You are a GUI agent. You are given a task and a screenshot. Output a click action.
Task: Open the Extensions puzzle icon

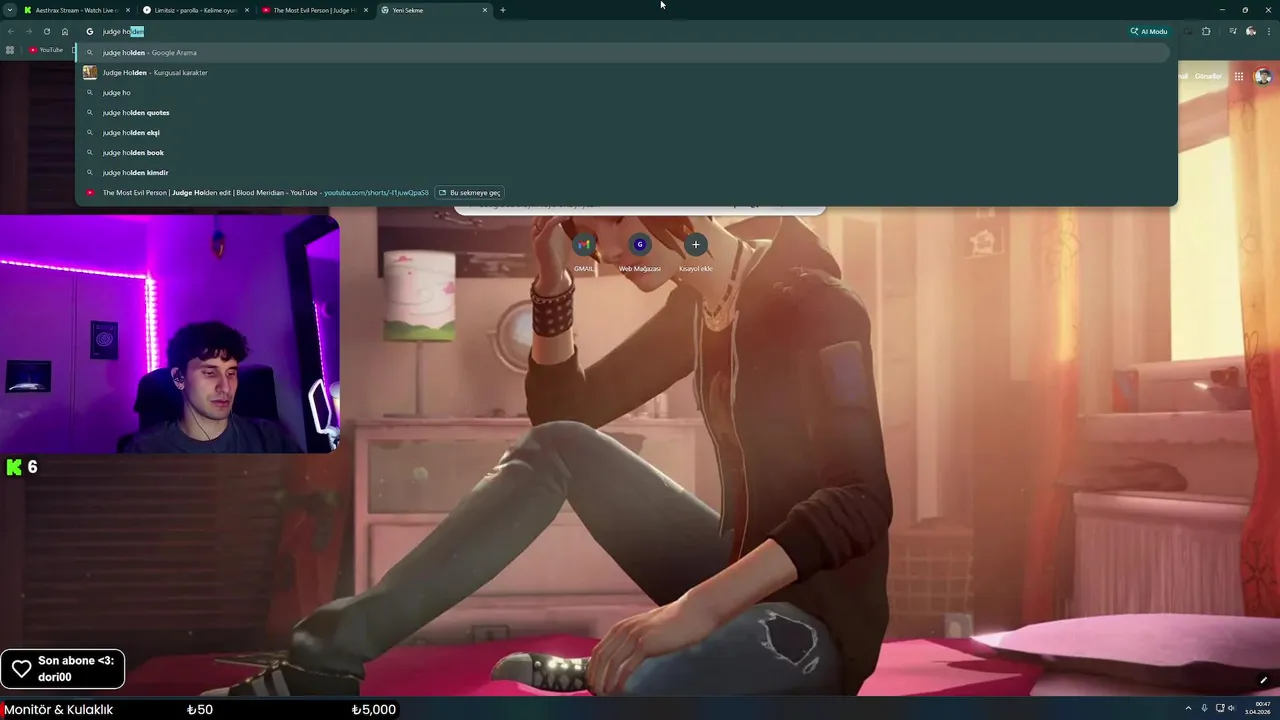(1206, 31)
